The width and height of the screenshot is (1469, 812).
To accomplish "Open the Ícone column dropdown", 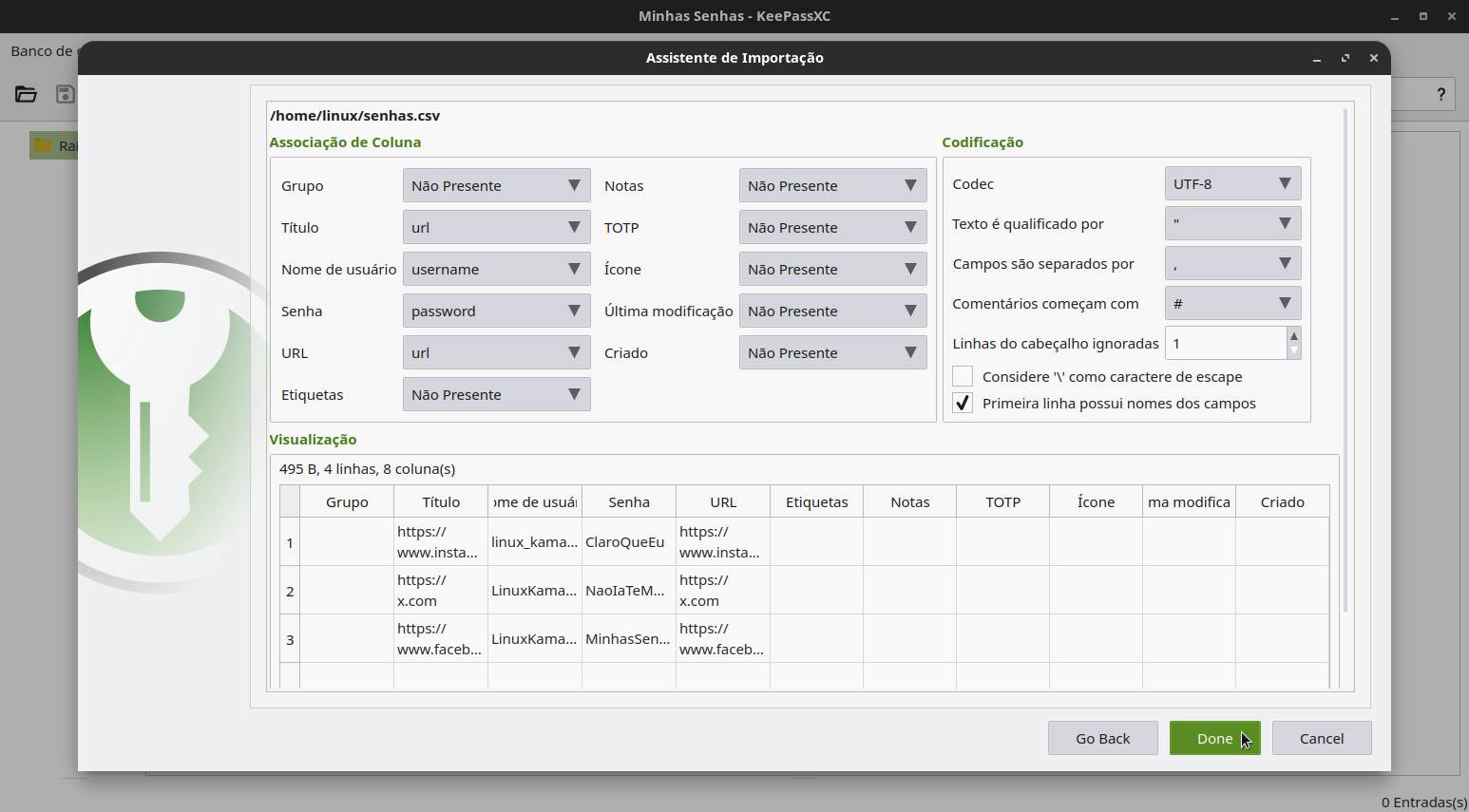I will 832,269.
